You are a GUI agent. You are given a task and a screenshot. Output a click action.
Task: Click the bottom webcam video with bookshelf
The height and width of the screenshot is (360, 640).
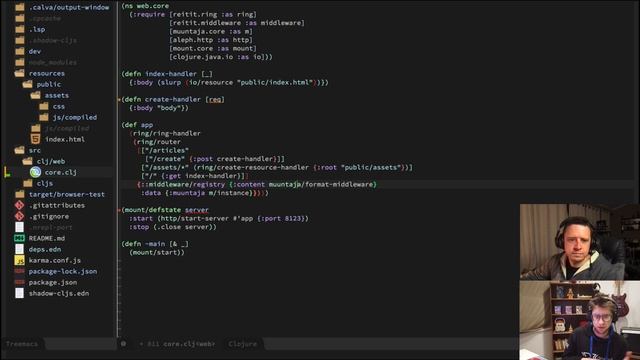pos(580,320)
